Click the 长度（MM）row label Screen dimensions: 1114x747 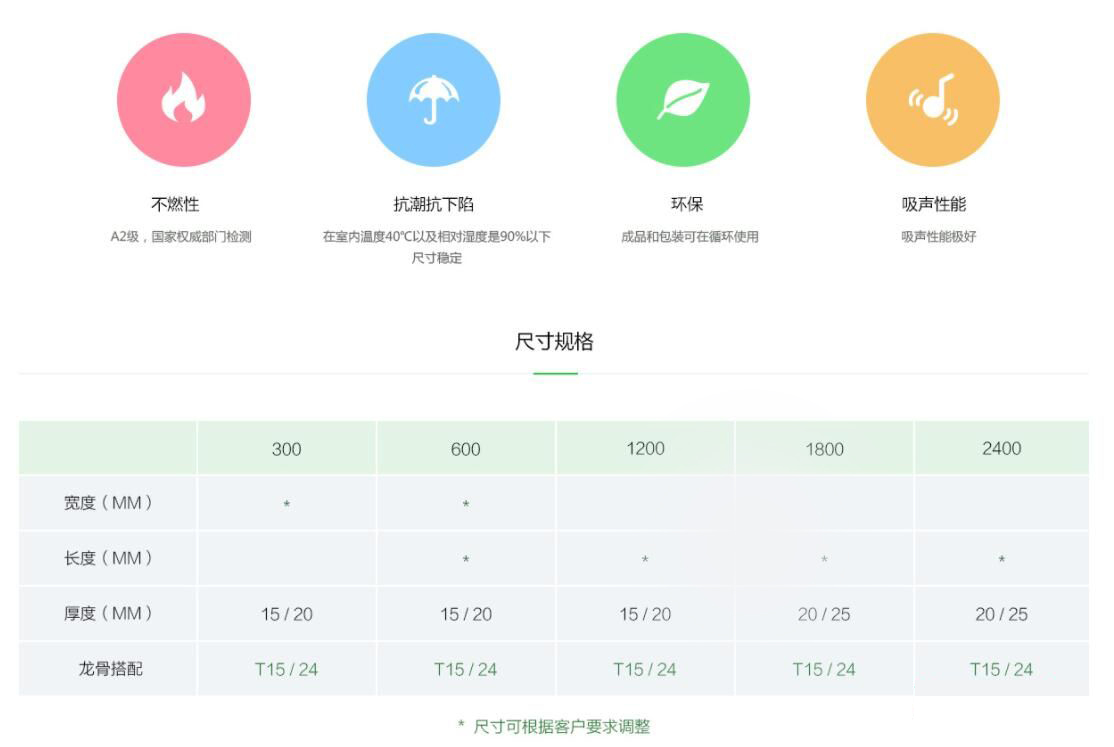[x=108, y=558]
